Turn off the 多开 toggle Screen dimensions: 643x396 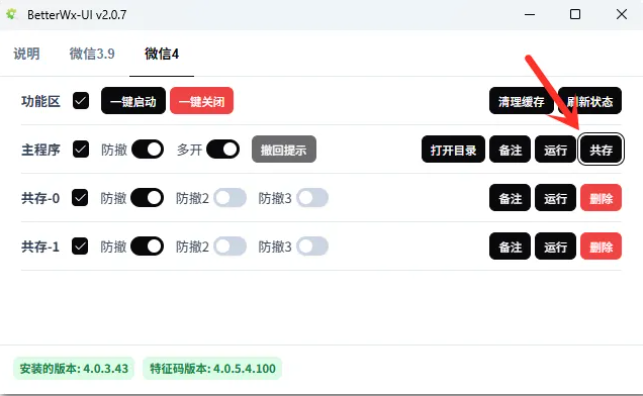(223, 149)
